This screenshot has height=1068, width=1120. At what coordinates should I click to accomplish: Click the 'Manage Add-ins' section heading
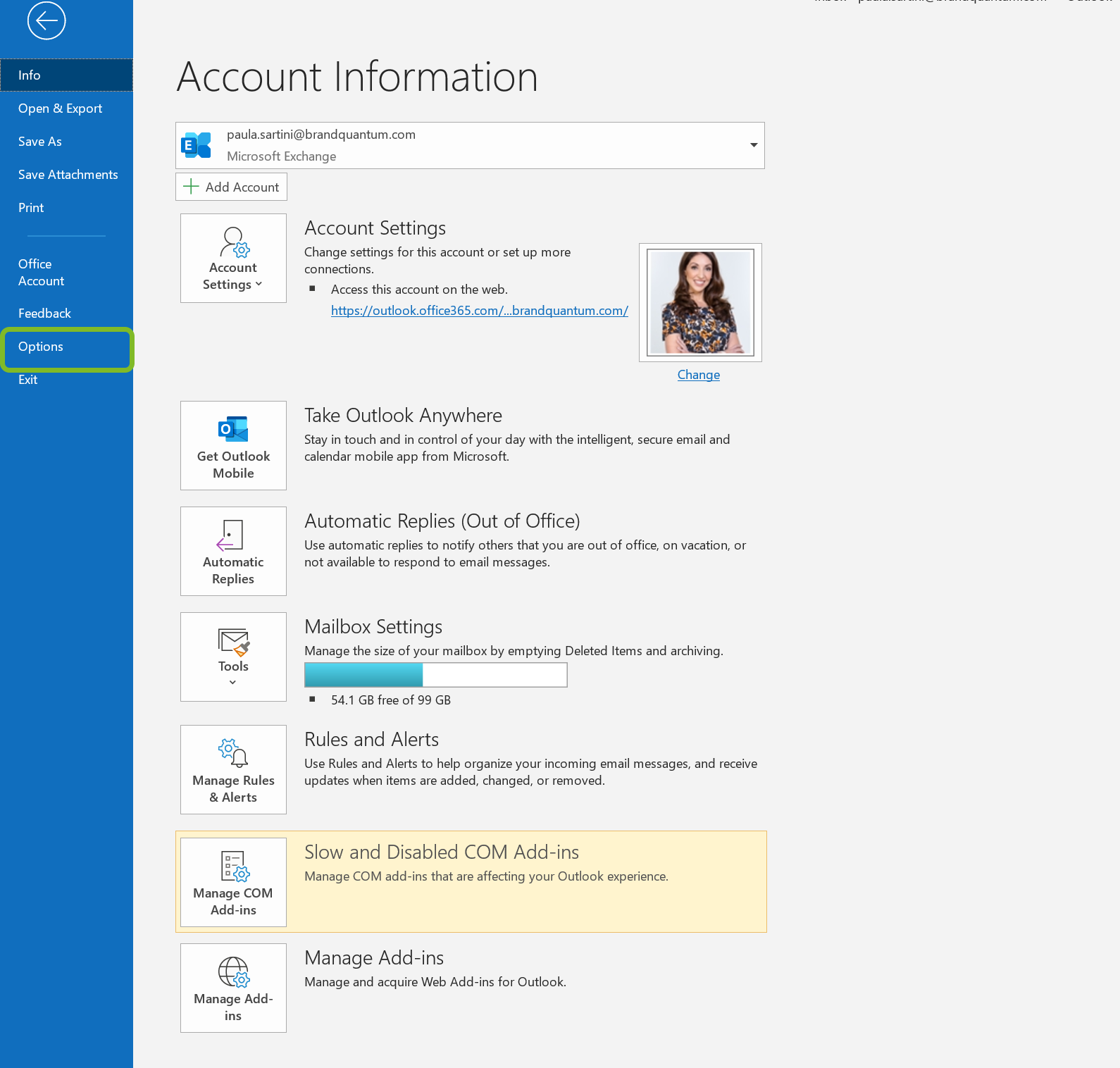[374, 958]
